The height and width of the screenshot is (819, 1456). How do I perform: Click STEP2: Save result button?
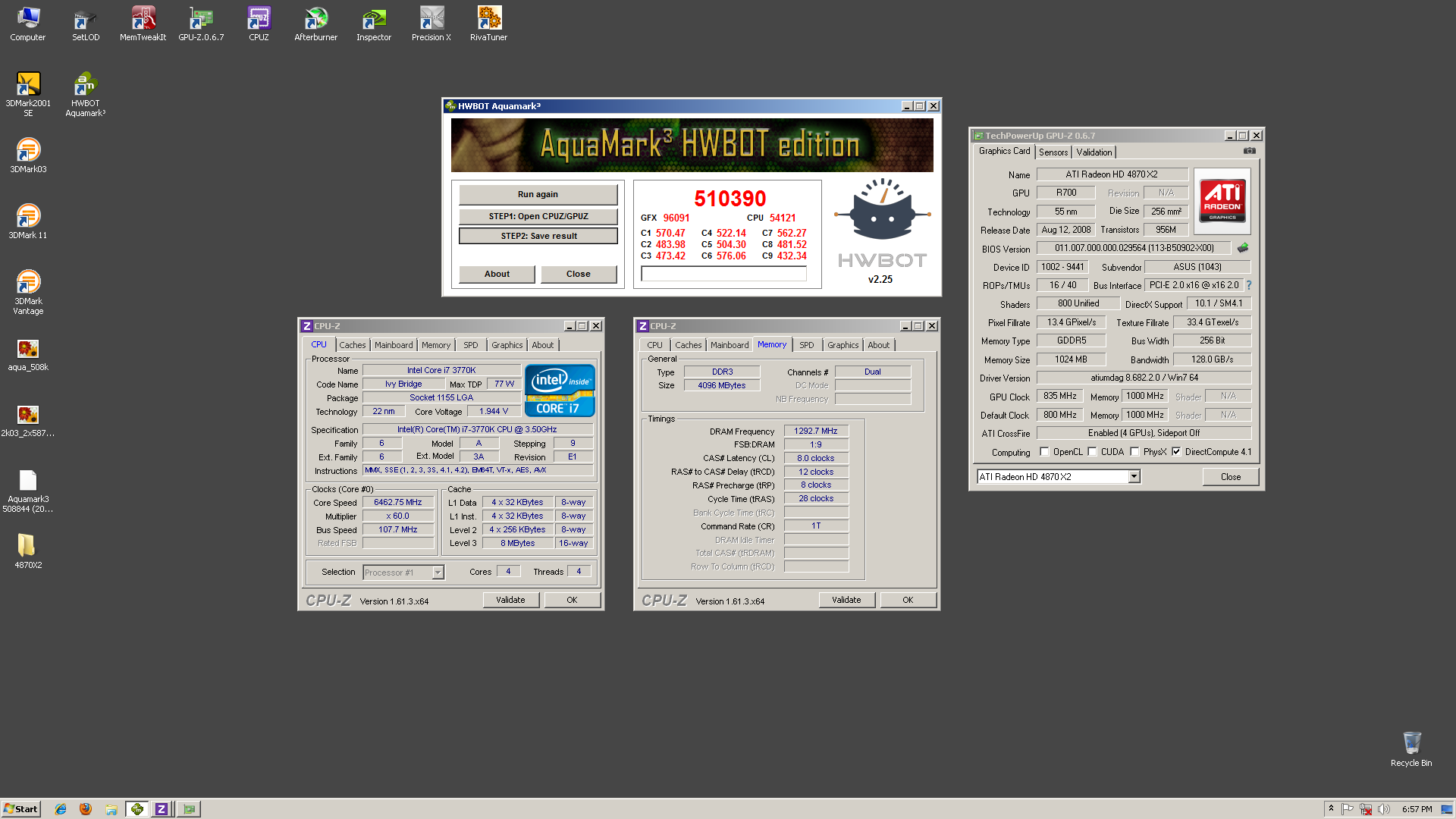click(538, 236)
